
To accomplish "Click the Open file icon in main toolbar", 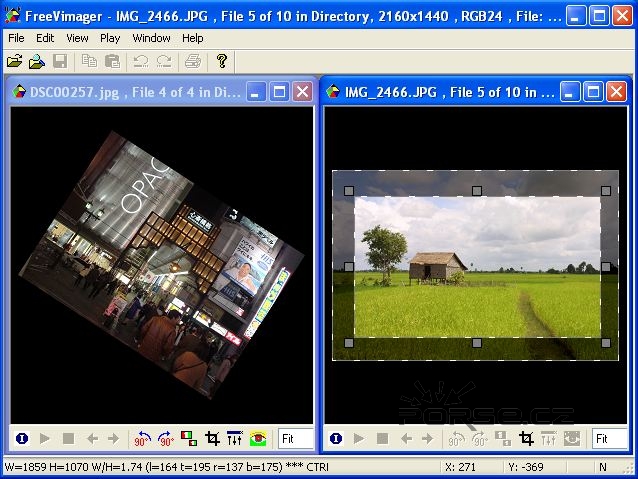I will pyautogui.click(x=15, y=61).
